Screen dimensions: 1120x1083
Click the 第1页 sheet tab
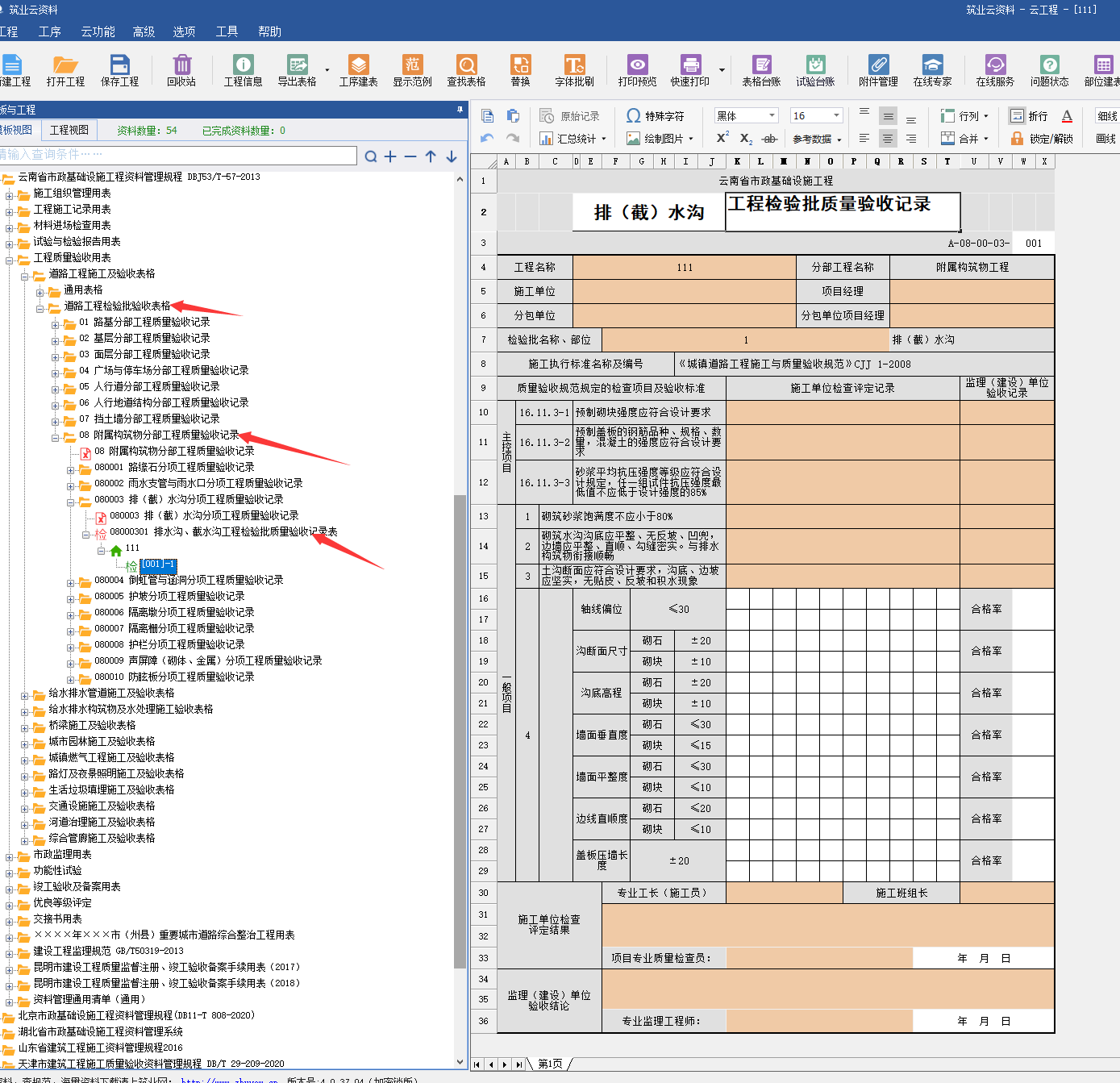point(551,1064)
